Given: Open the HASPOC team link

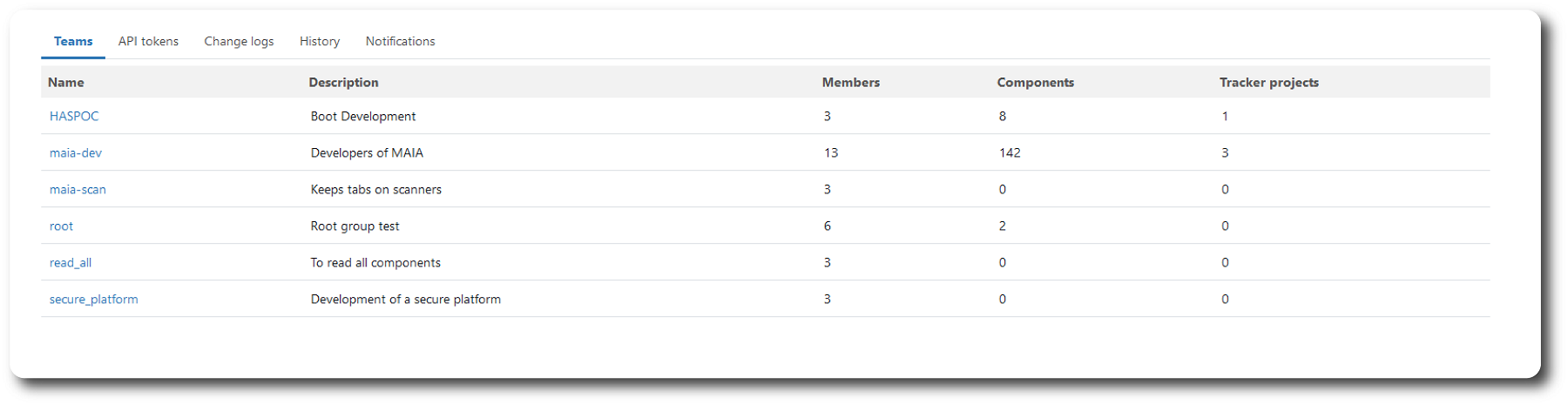Looking at the screenshot, I should click(x=74, y=117).
